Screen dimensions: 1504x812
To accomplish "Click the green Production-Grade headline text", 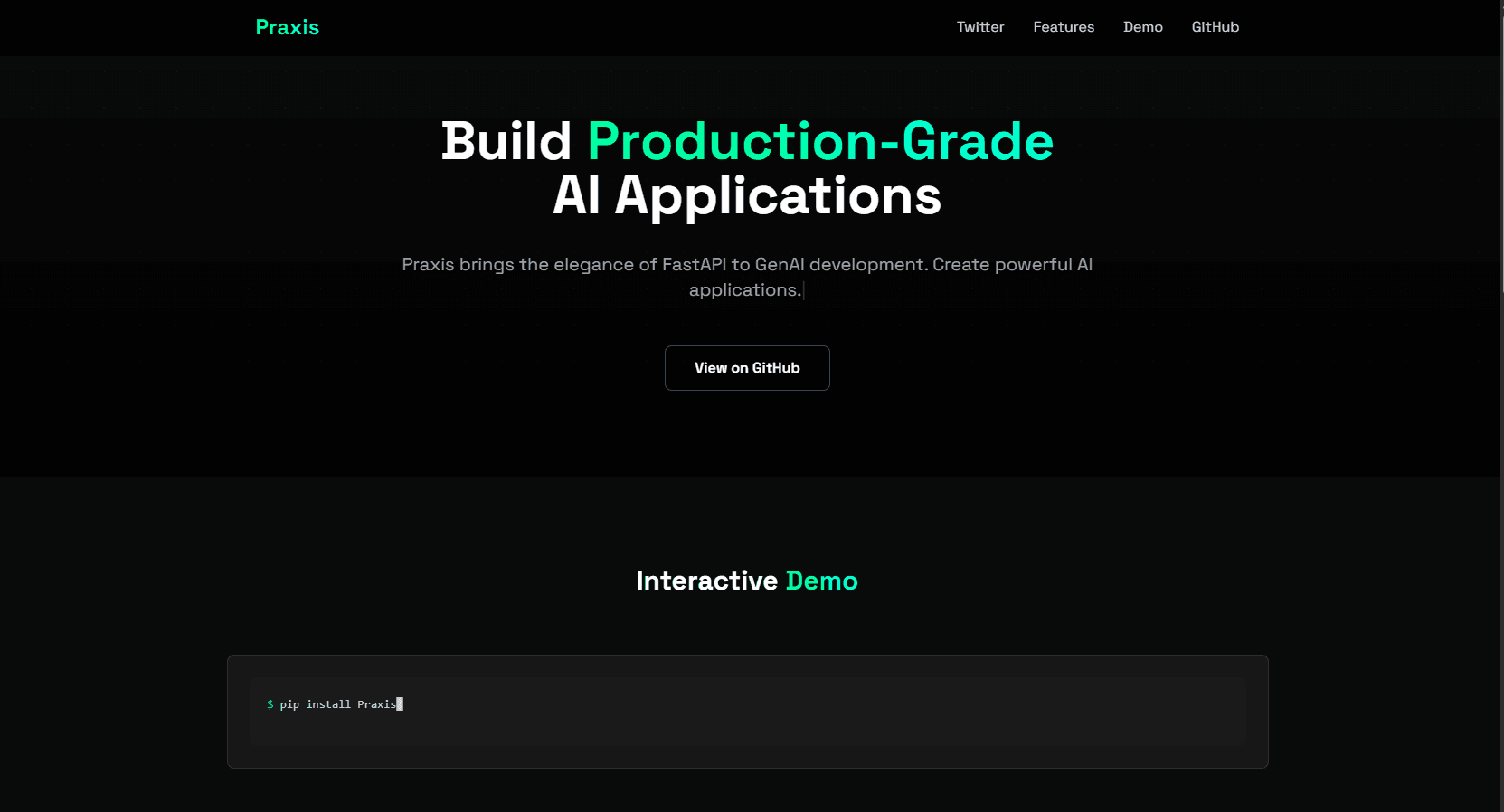I will click(x=820, y=142).
